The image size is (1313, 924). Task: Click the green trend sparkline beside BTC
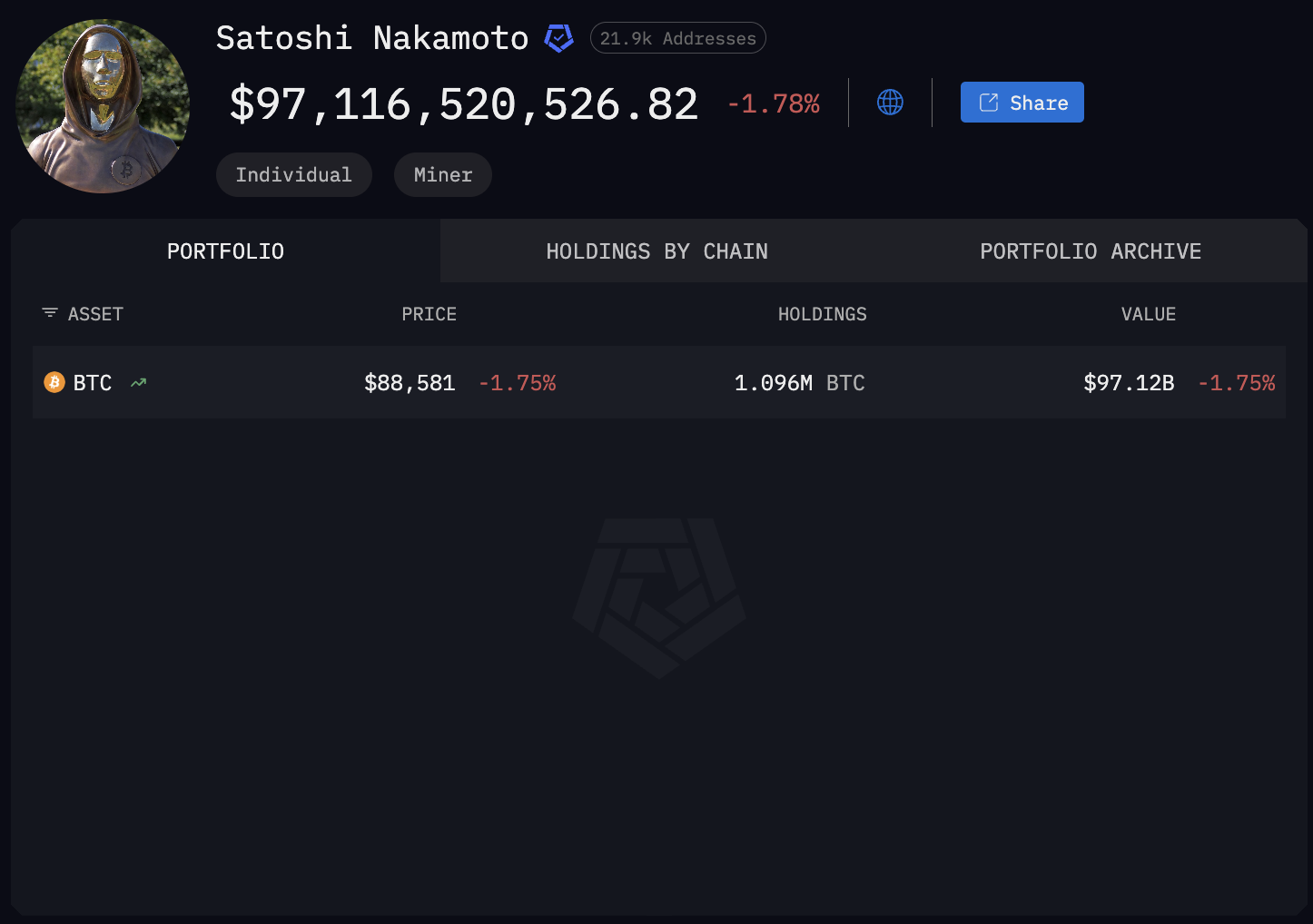[138, 382]
